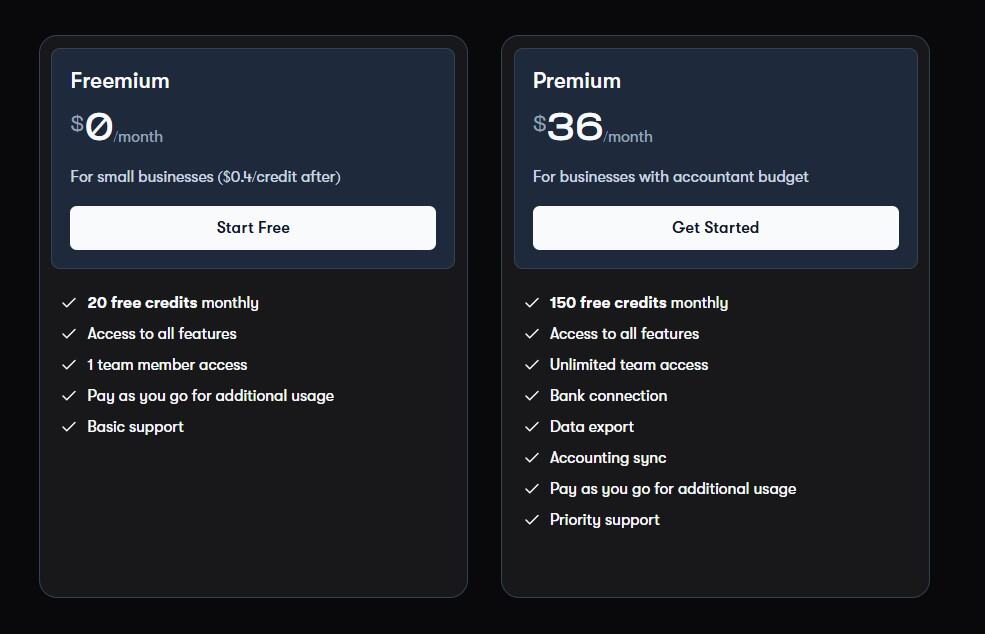Click the checkmark beside Priority support
The width and height of the screenshot is (985, 634).
click(532, 519)
